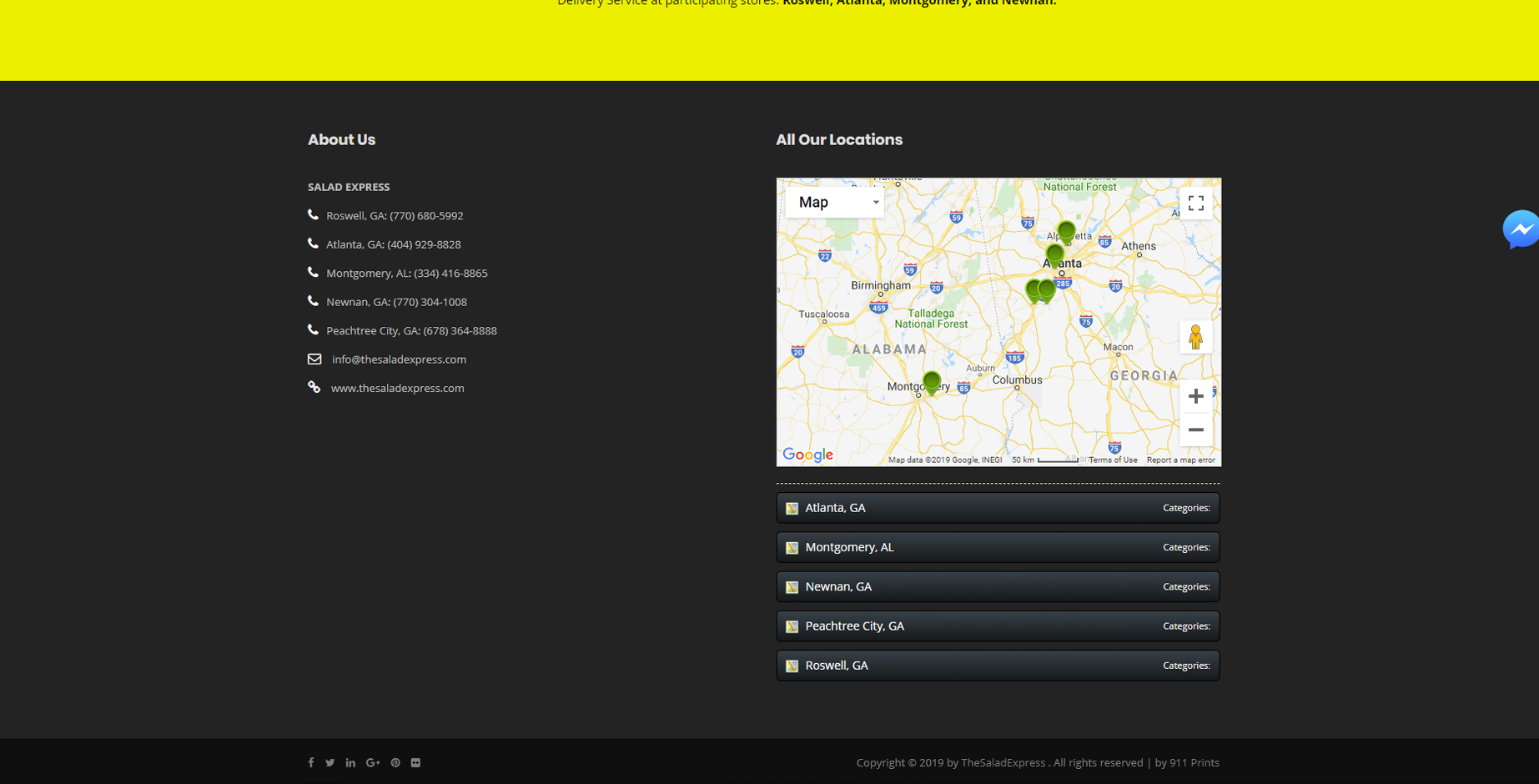Click map icon in Roswell, GA row
Viewport: 1539px width, 784px height.
(792, 666)
